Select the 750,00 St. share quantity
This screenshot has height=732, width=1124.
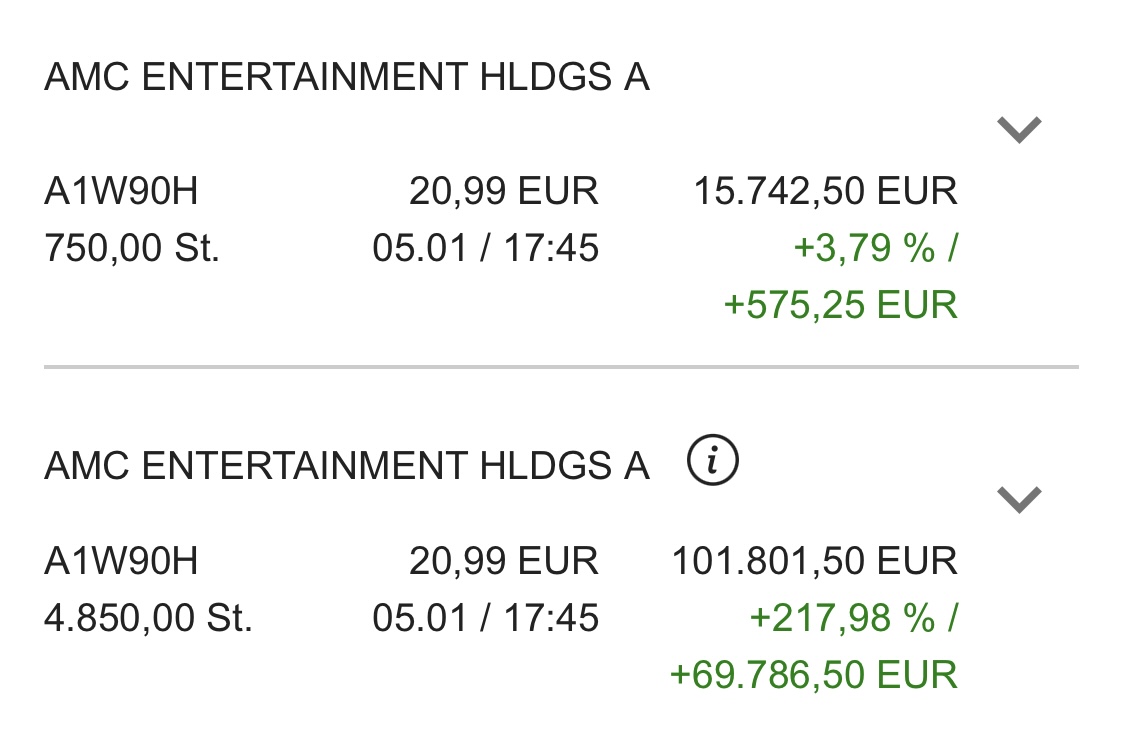point(131,246)
